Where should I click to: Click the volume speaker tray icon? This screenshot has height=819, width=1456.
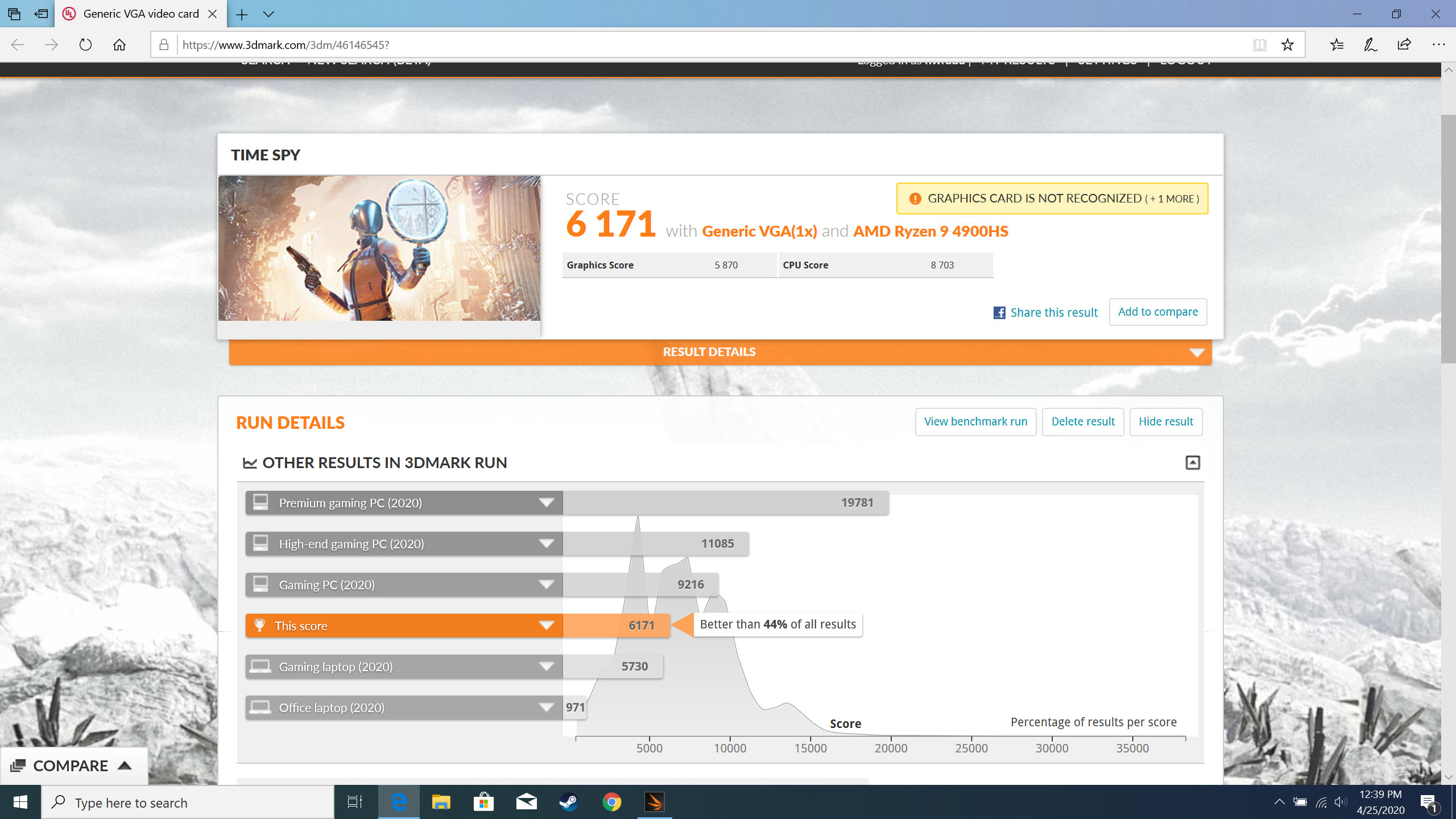(x=1341, y=802)
